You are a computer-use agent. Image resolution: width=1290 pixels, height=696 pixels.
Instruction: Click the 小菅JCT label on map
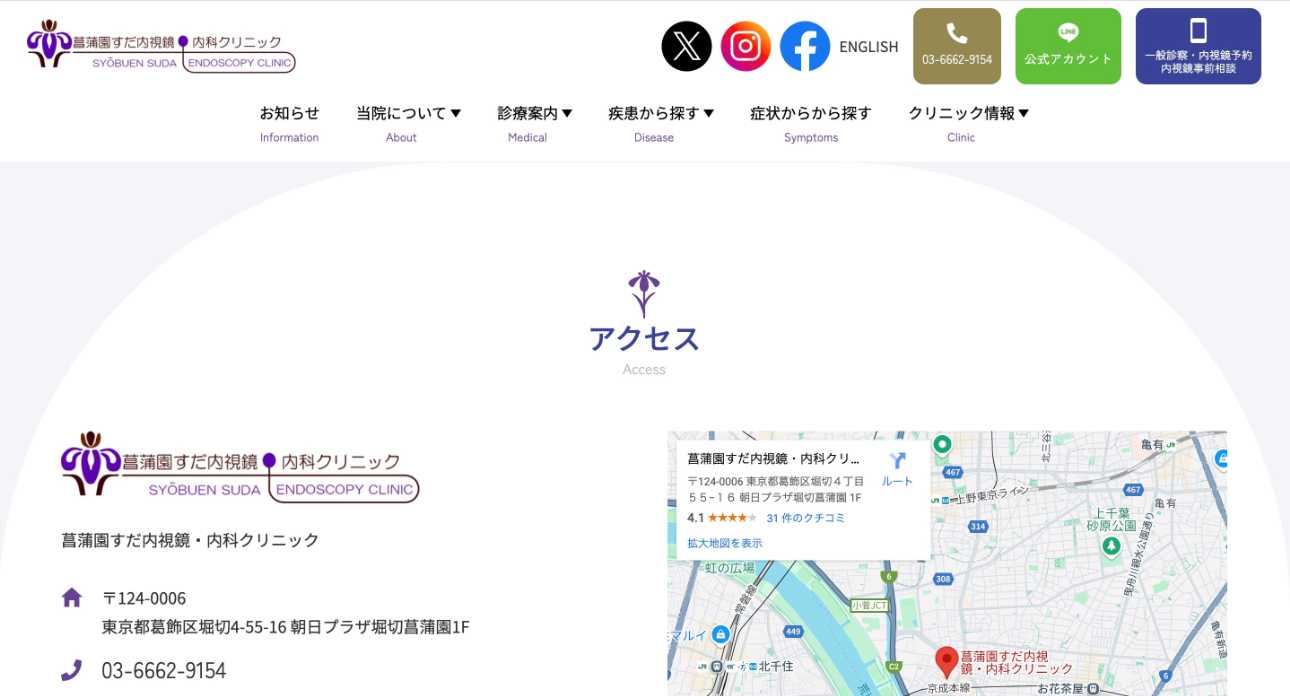tap(869, 606)
